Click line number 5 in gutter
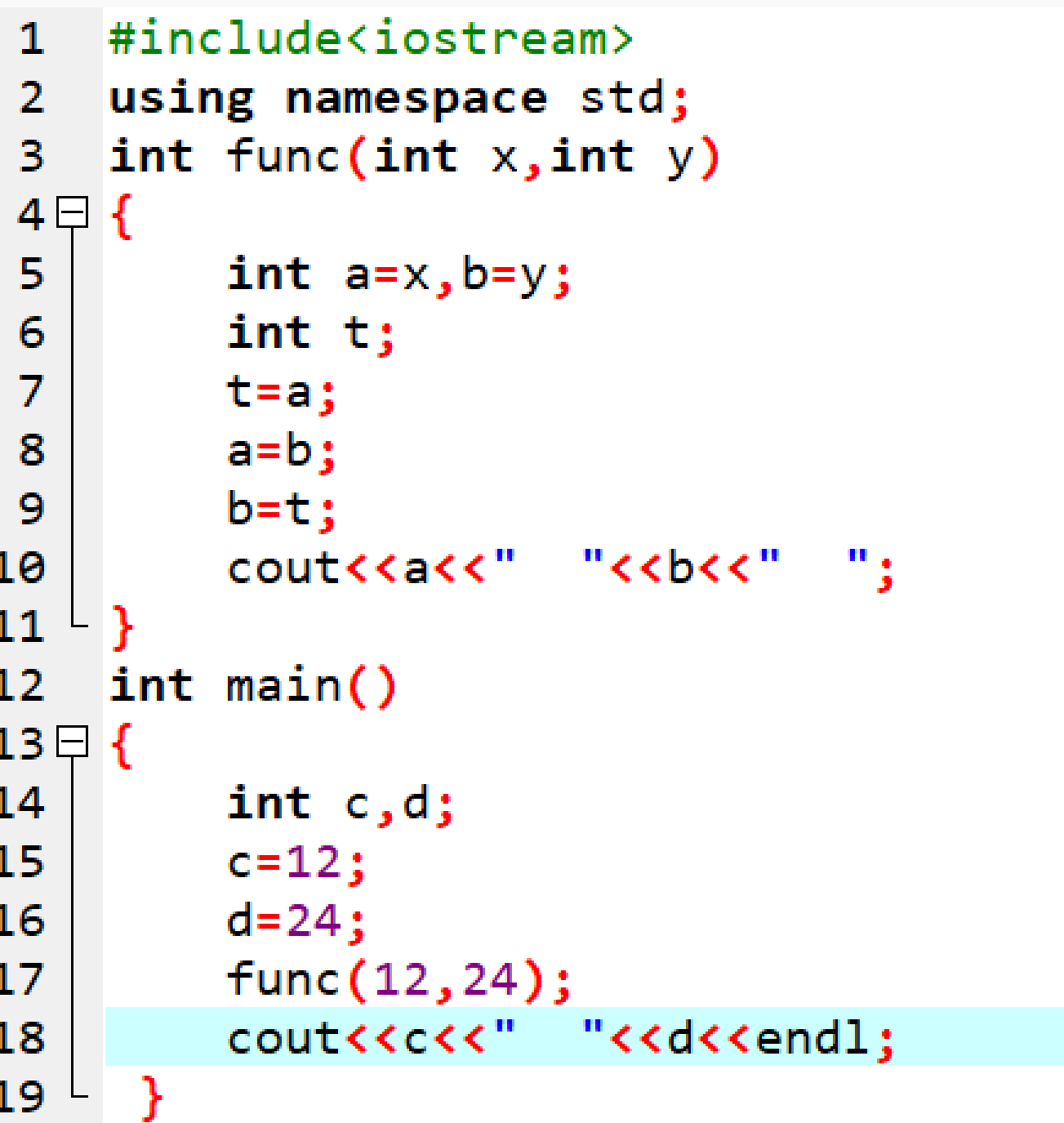This screenshot has width=1064, height=1123. (31, 274)
